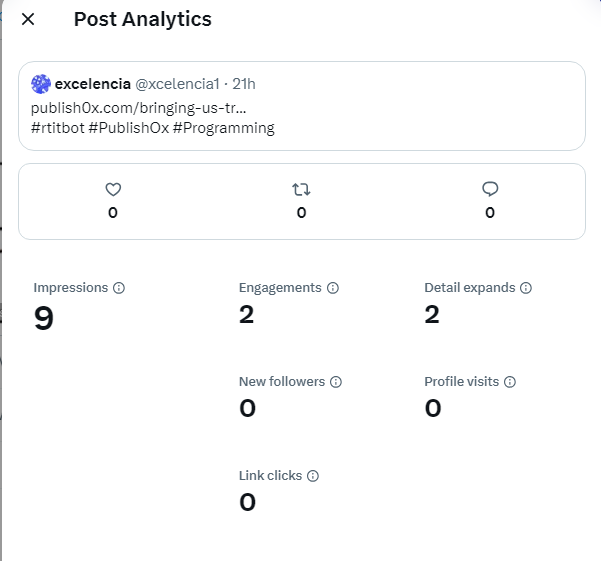Open the @xcelencia1 handle
Viewport: 601px width, 561px height.
[x=177, y=84]
